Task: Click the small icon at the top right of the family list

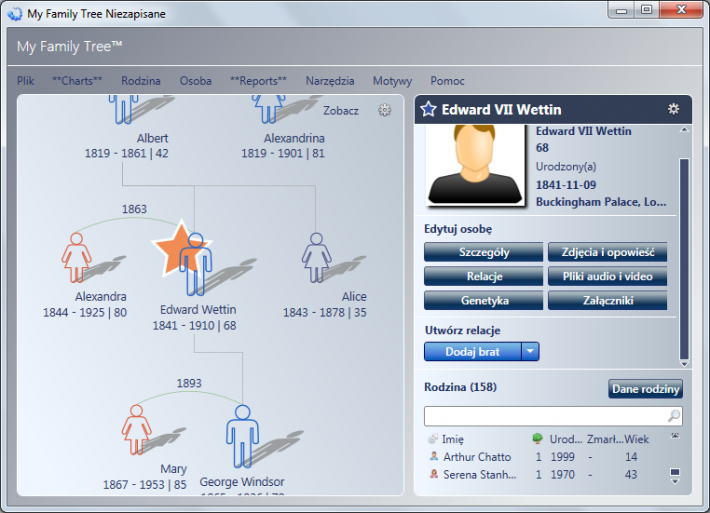Action: (675, 436)
